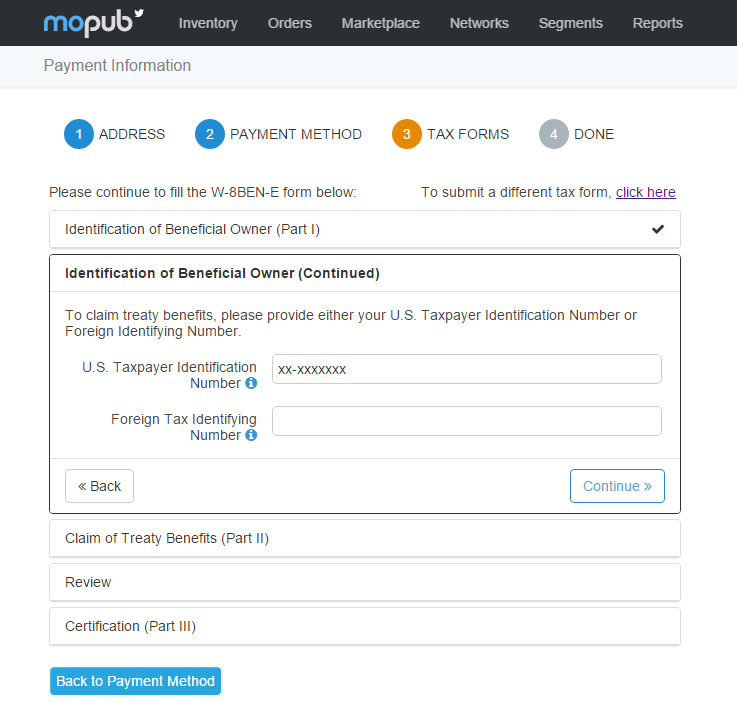Click the Foreign Tax Identifying Number field

click(x=466, y=421)
